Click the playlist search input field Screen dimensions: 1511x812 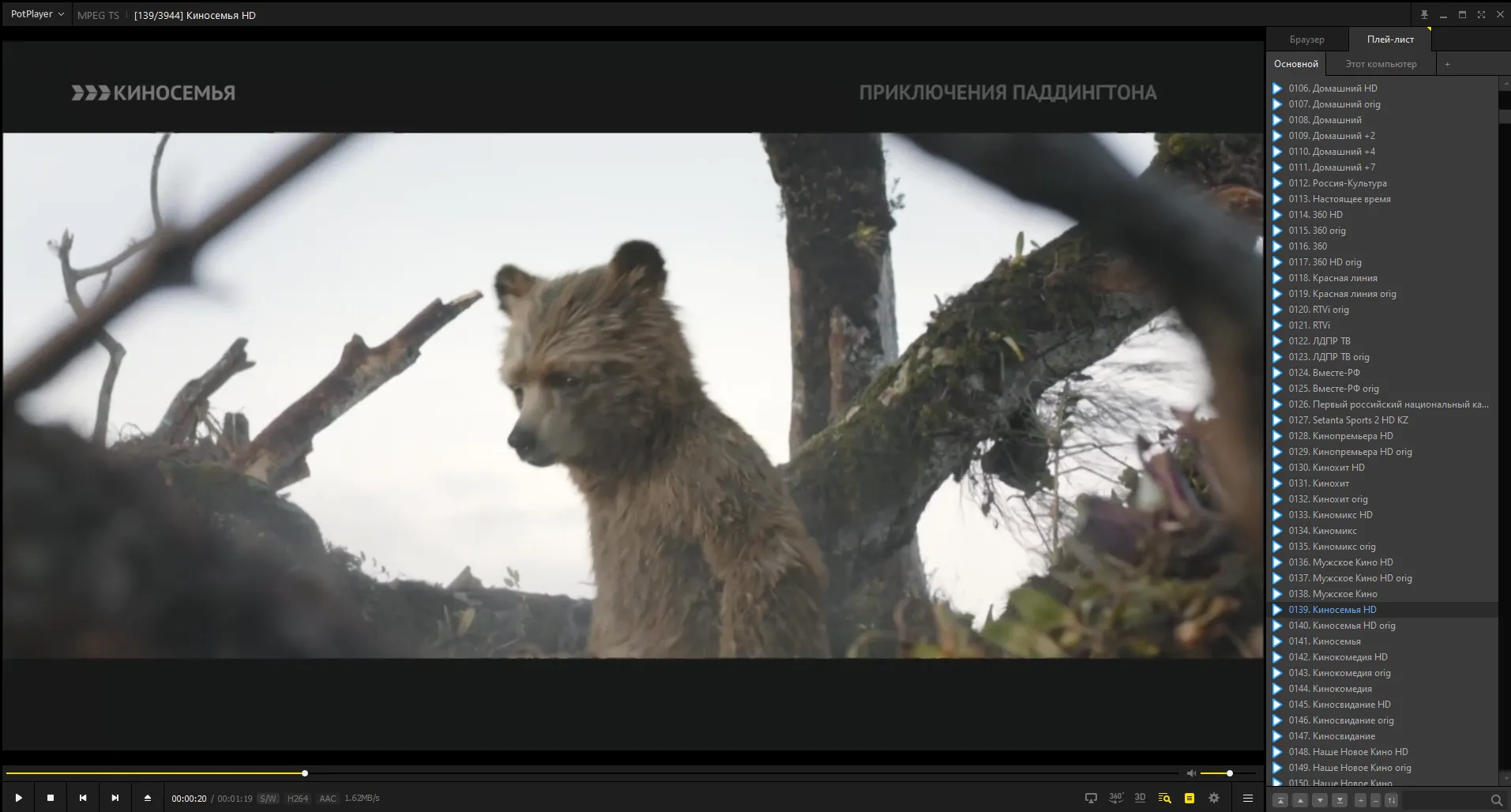pyautogui.click(x=1444, y=800)
